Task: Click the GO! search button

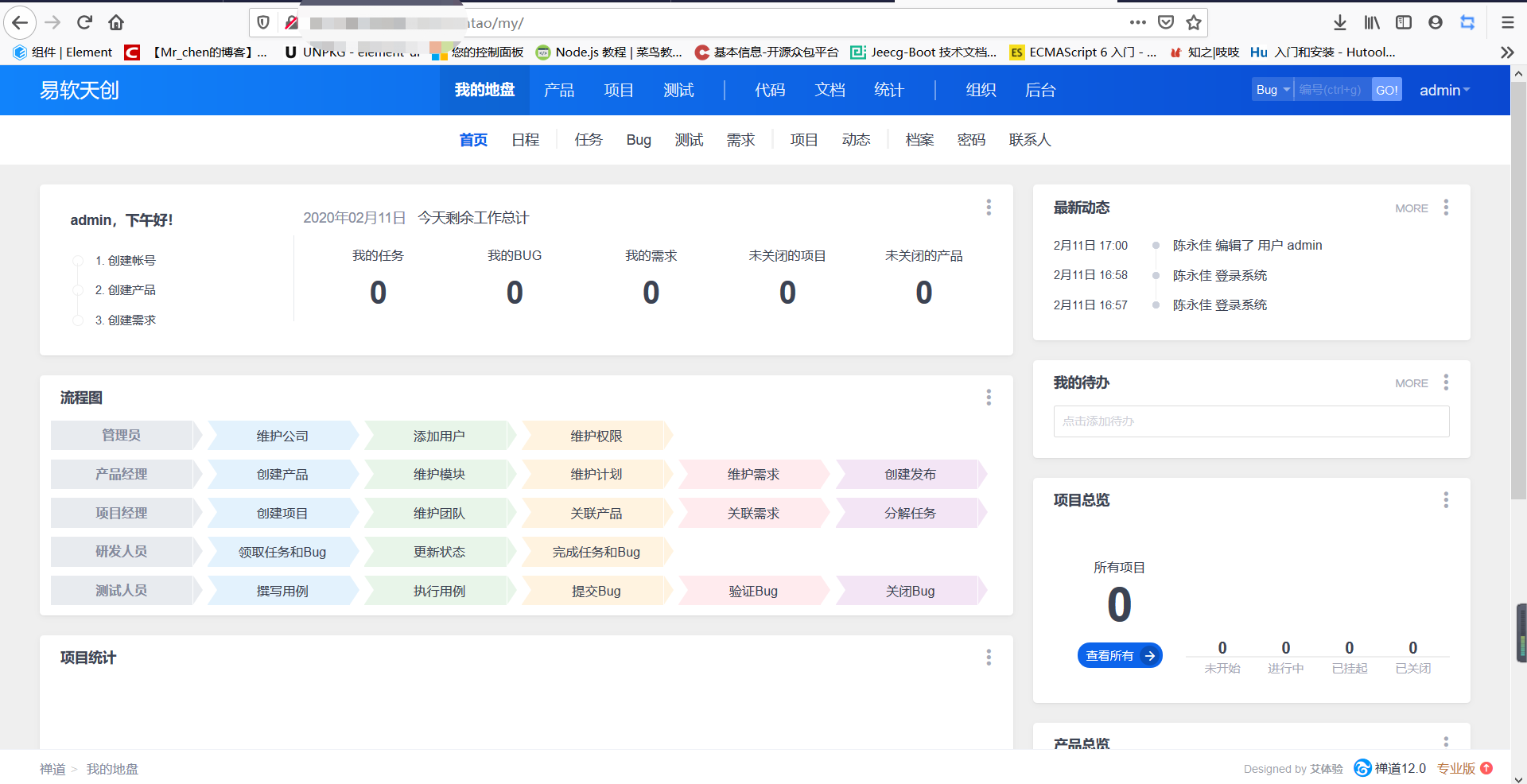Action: (1387, 90)
